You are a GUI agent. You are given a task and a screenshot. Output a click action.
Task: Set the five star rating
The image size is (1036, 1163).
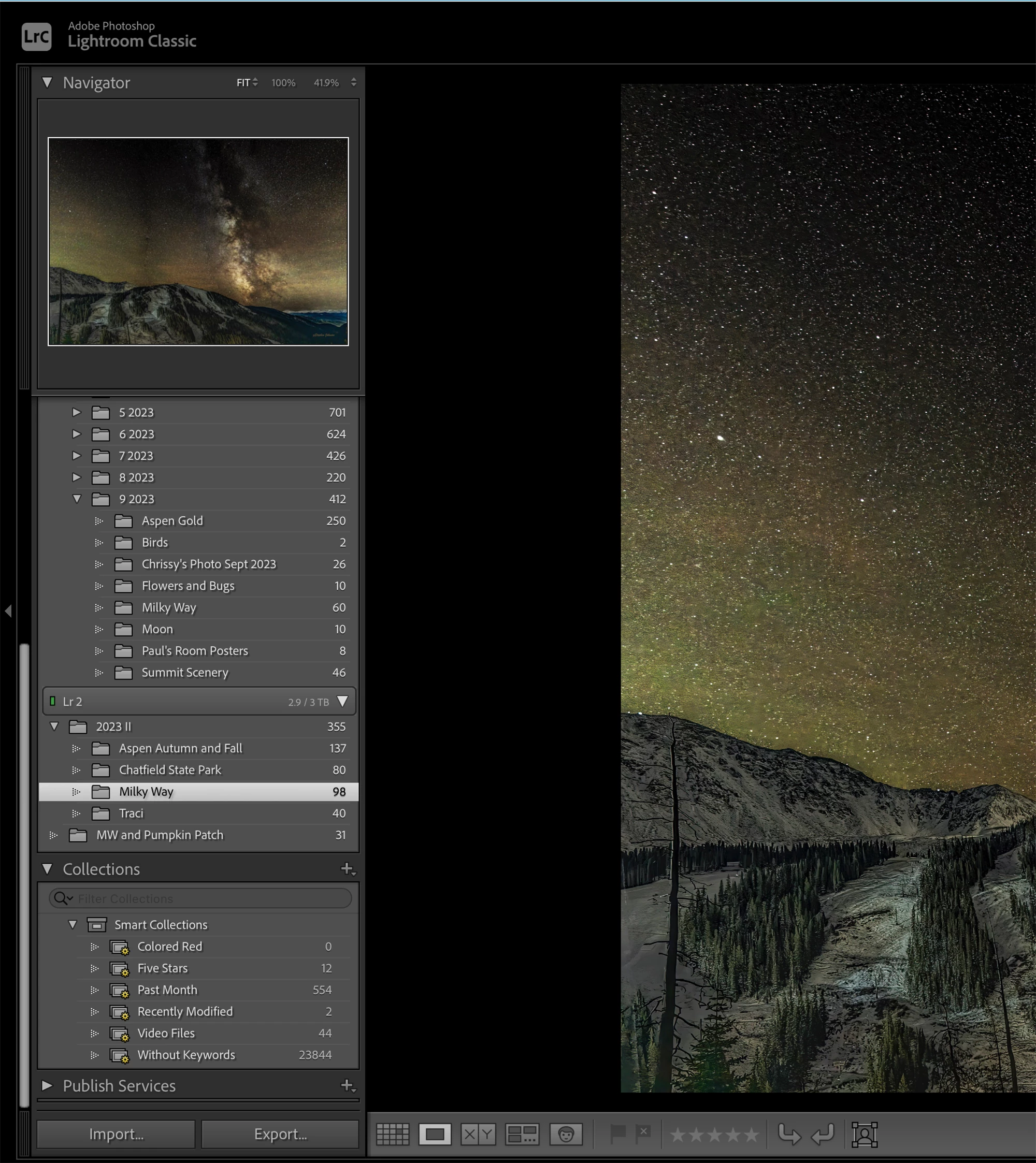click(x=752, y=1135)
